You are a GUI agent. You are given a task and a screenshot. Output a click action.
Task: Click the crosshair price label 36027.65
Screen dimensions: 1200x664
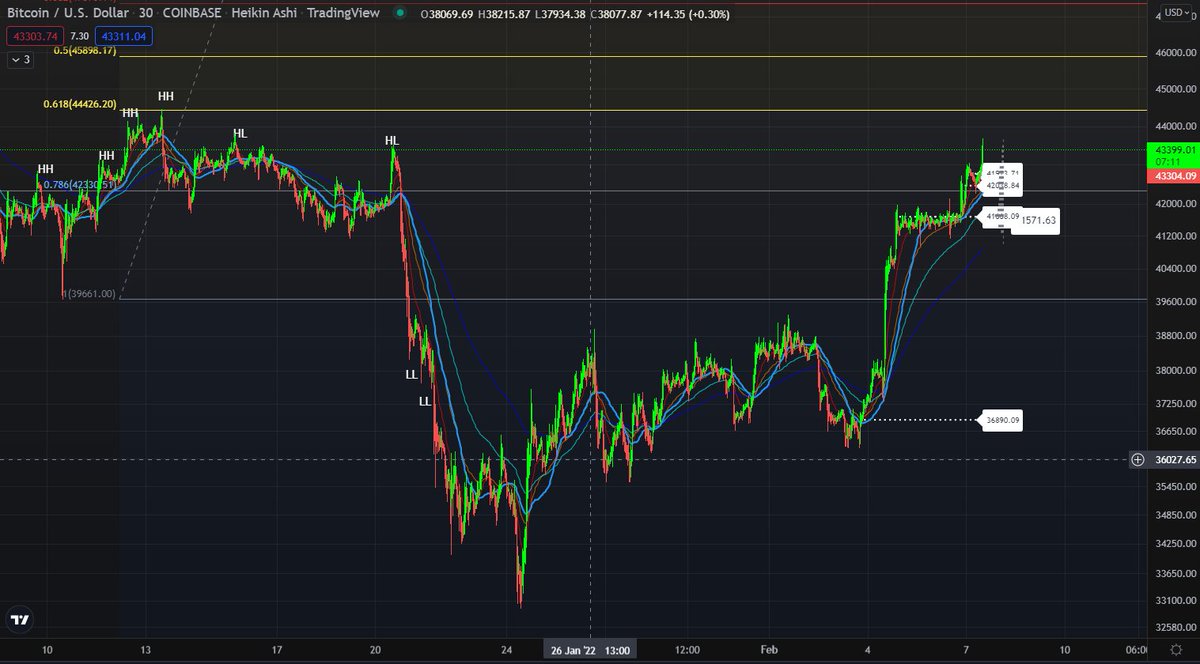tap(1174, 460)
